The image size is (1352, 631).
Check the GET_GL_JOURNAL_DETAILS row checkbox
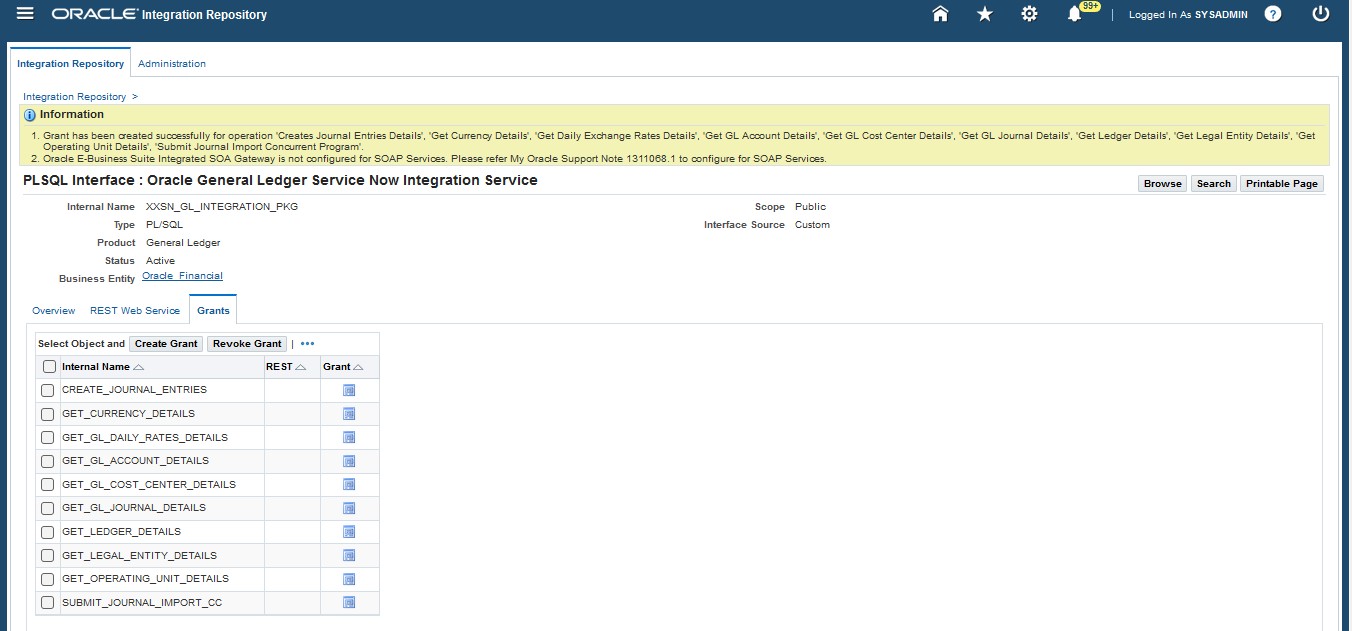click(x=47, y=508)
